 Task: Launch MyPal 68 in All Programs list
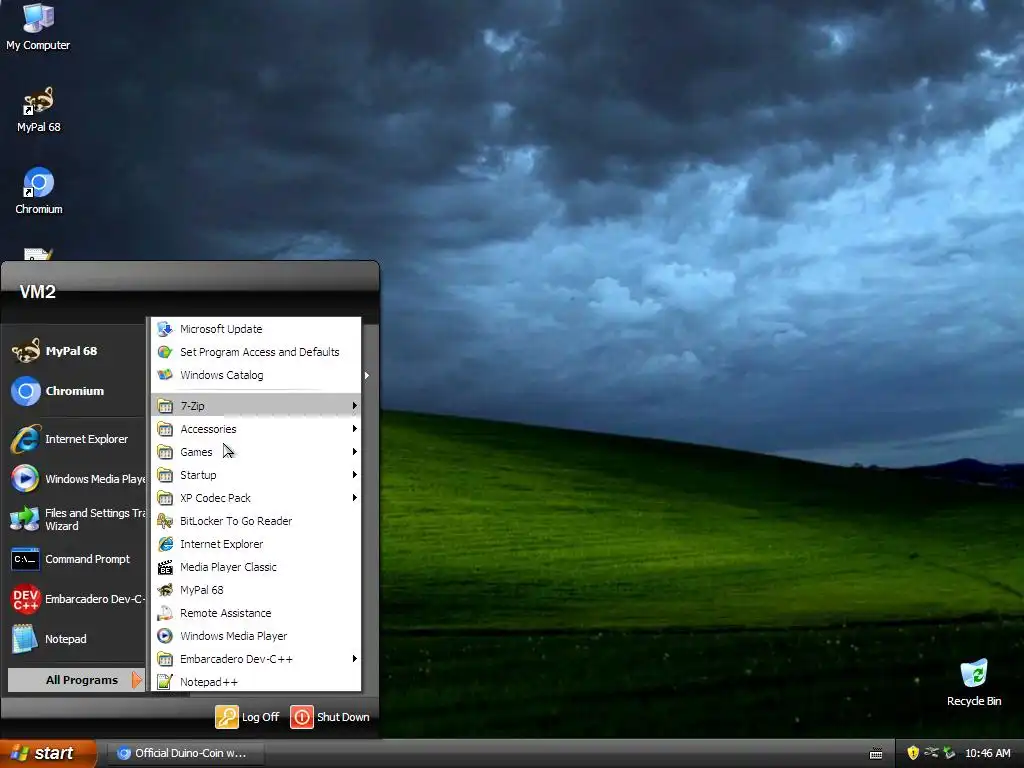256,590
